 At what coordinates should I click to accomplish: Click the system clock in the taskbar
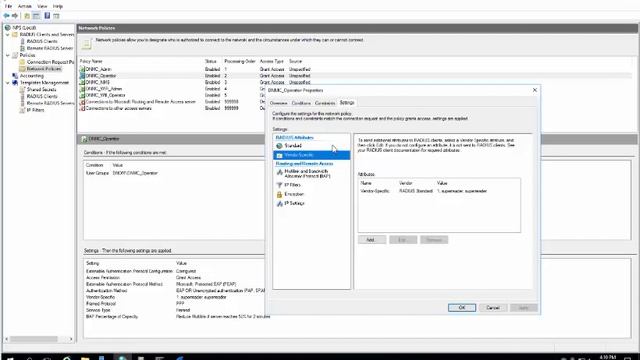[609, 358]
